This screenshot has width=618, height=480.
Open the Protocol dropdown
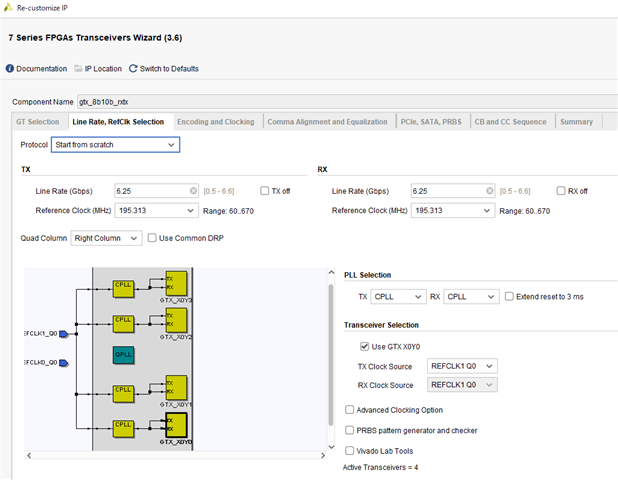[115, 145]
